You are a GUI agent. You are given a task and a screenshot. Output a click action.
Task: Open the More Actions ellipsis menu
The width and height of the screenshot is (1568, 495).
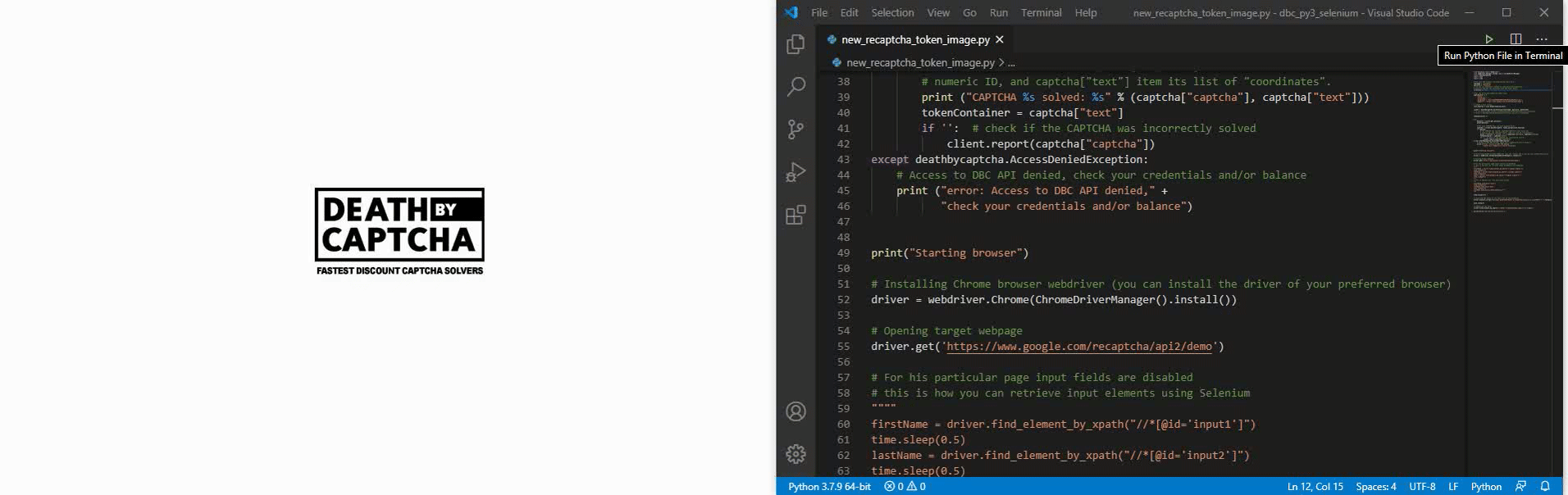click(1542, 39)
